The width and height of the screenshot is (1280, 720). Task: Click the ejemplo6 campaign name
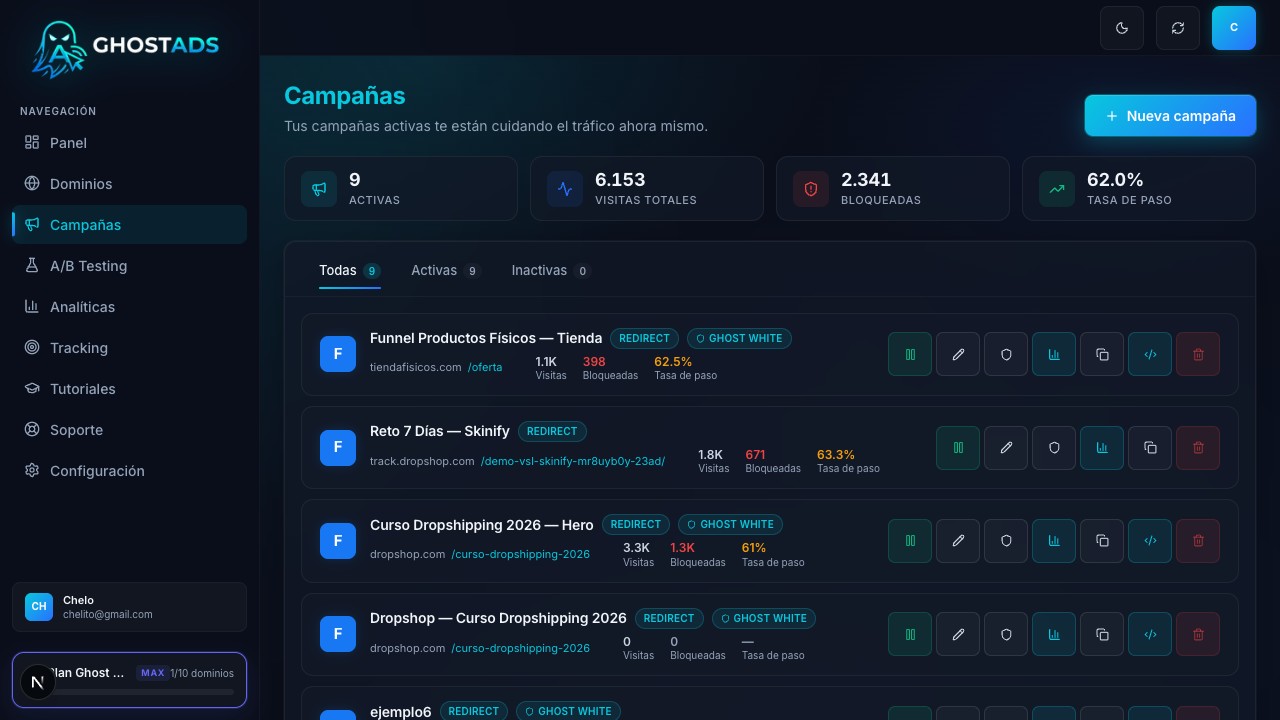[401, 712]
